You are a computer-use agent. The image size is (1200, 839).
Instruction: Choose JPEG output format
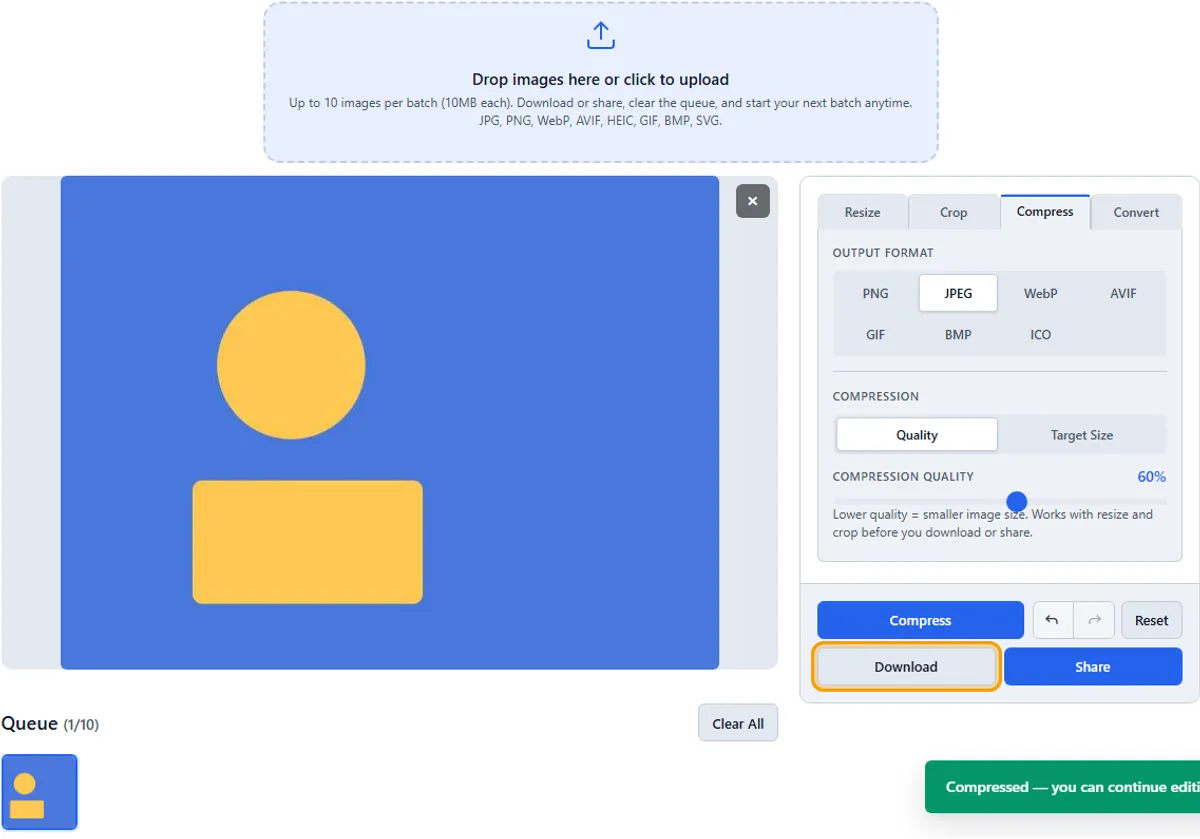pos(958,294)
